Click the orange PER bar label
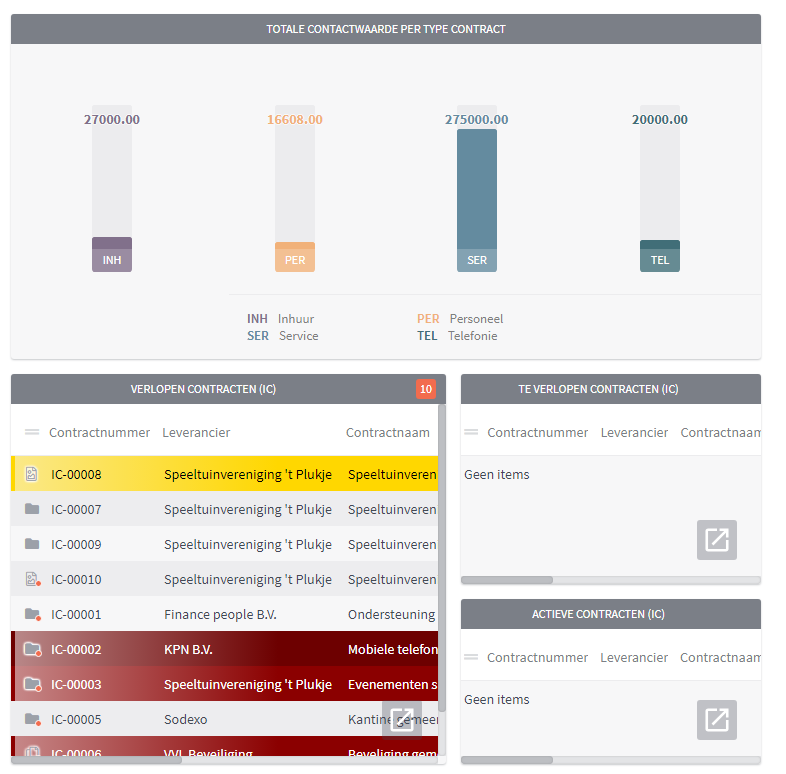This screenshot has height=774, width=786. [295, 259]
